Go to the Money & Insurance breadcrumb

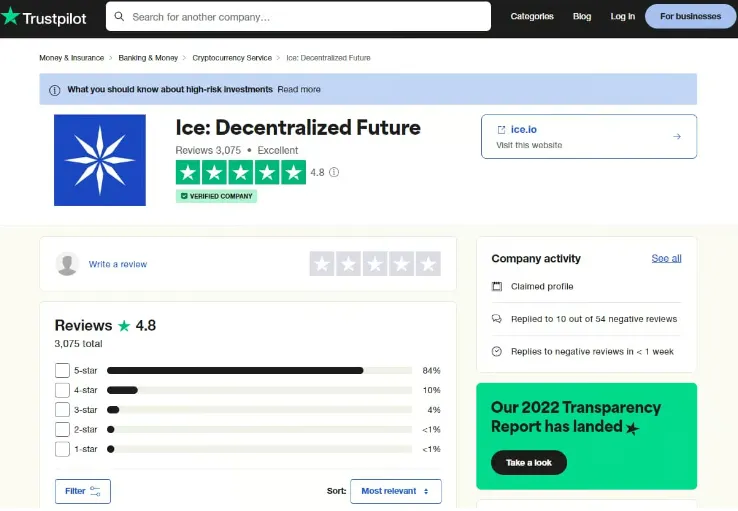coord(72,58)
